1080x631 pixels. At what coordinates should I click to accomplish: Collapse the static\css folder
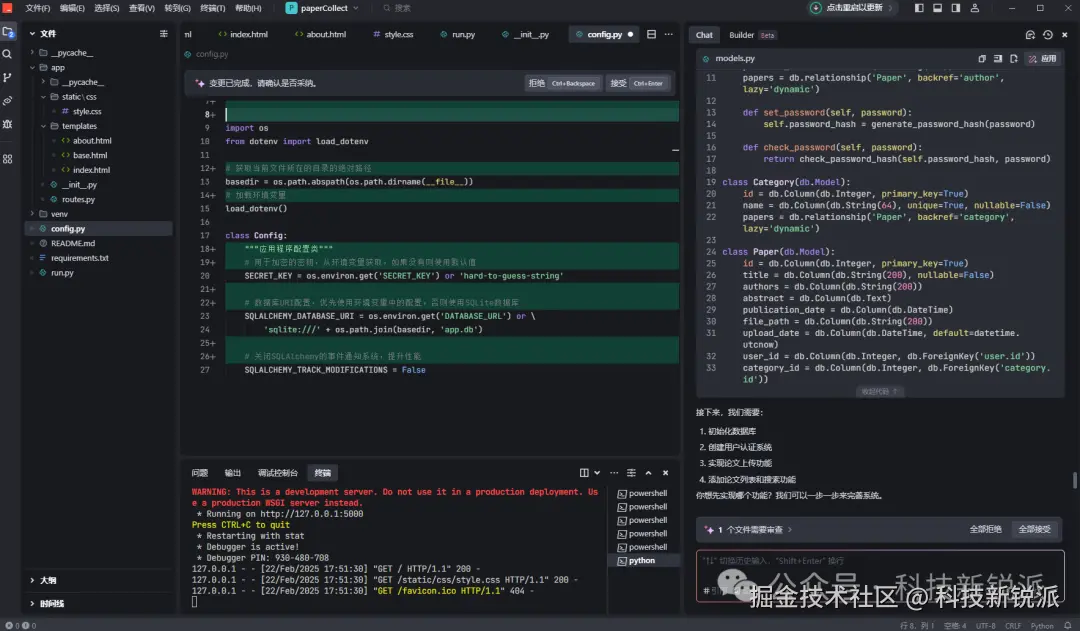pyautogui.click(x=43, y=96)
